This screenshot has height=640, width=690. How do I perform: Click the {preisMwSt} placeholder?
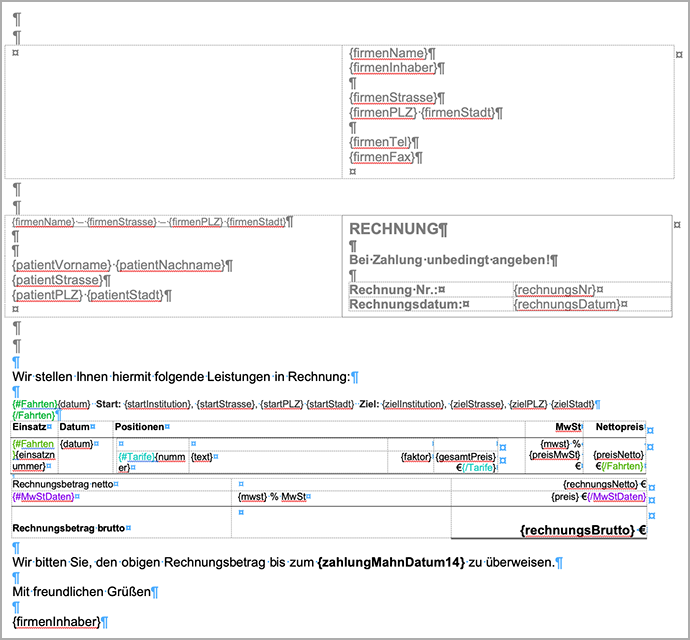point(554,455)
